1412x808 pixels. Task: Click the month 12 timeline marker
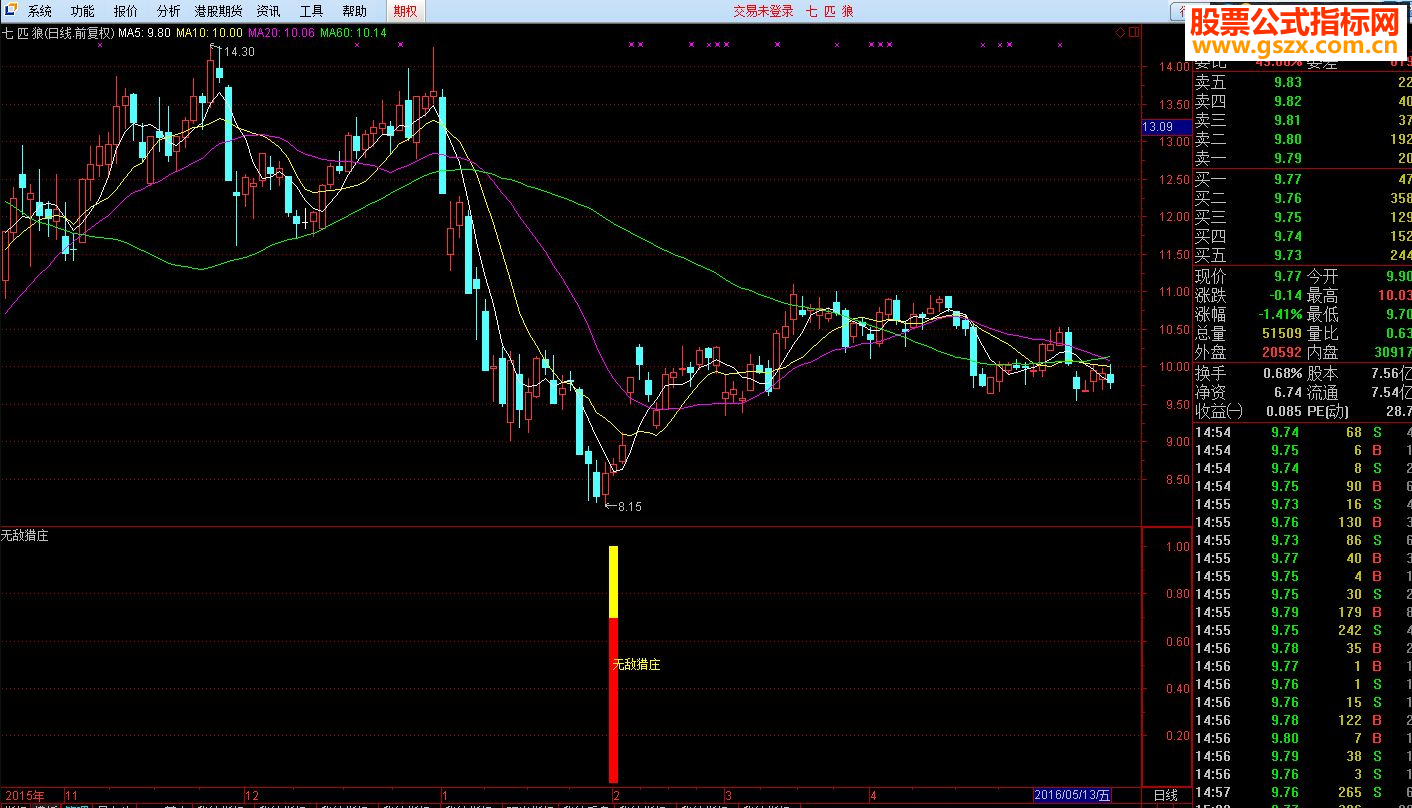pyautogui.click(x=251, y=795)
